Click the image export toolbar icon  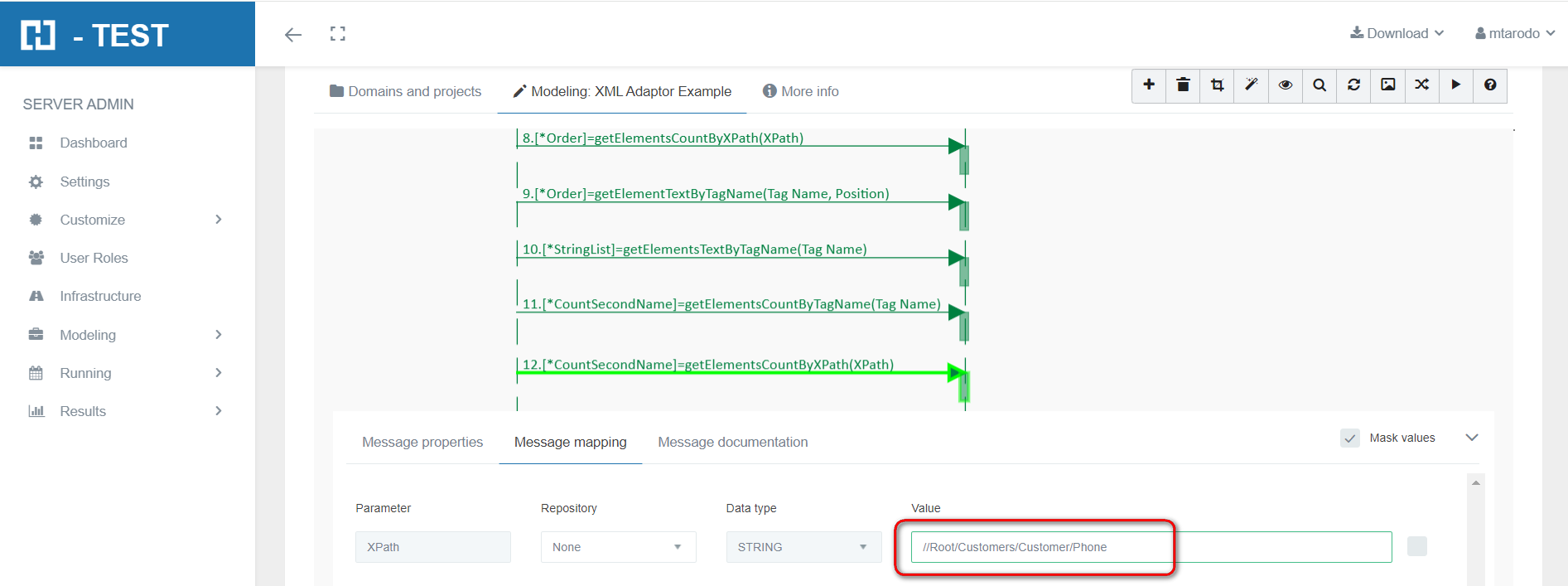tap(1387, 85)
